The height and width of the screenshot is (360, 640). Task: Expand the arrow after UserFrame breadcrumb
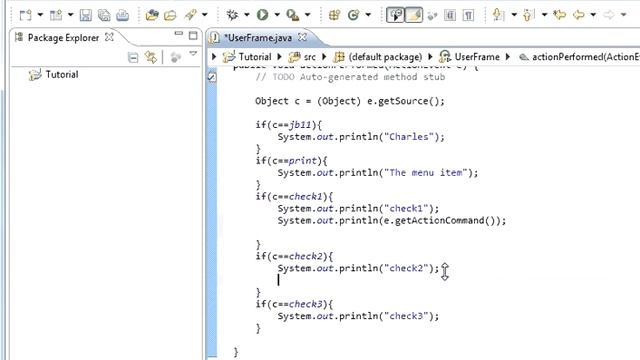[508, 57]
